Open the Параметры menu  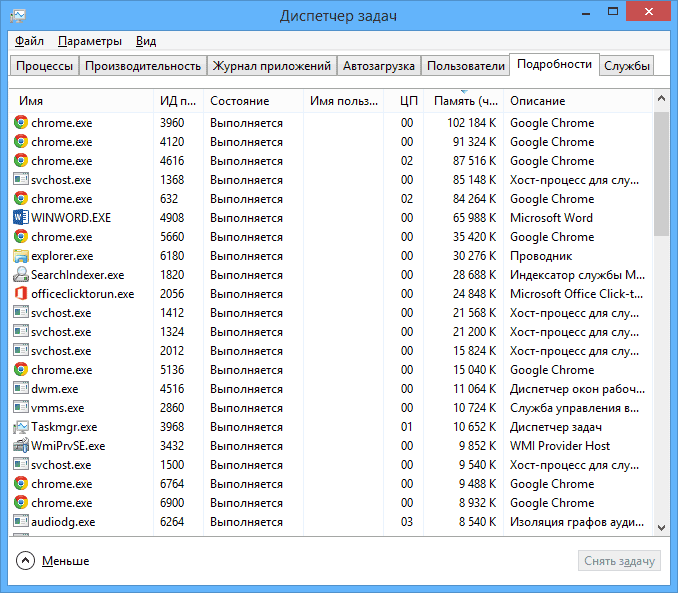point(90,41)
